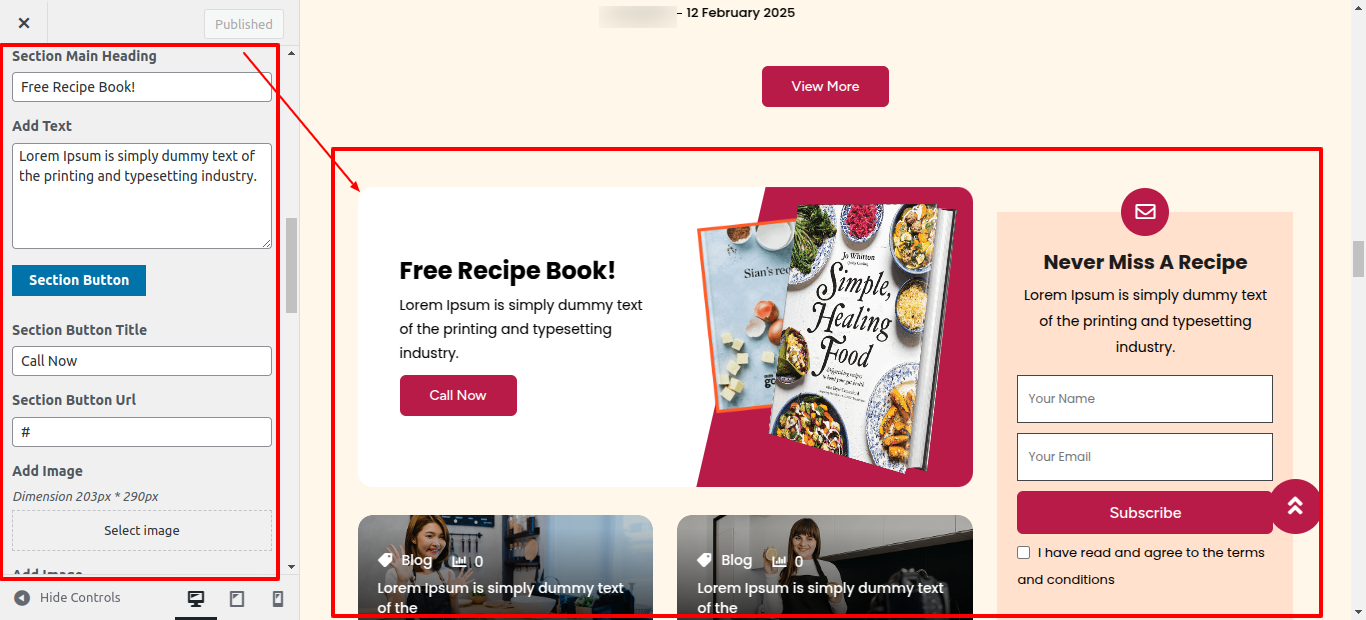Click the views chart icon on second post
The width and height of the screenshot is (1366, 620).
[778, 561]
